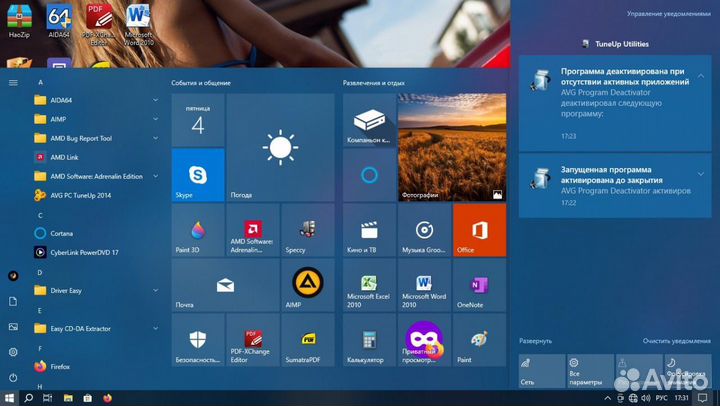Image resolution: width=720 pixels, height=406 pixels.
Task: Open Documents from Start sidebar
Action: pyautogui.click(x=13, y=301)
